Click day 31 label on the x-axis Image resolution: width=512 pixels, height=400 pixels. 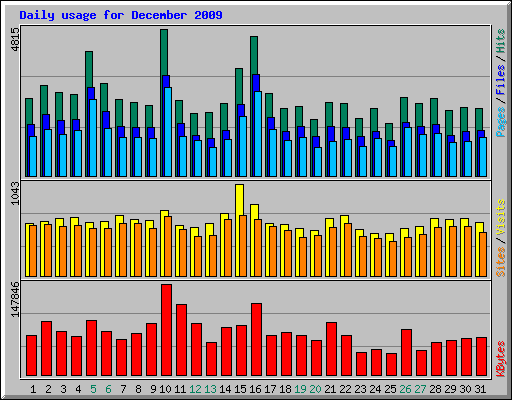click(480, 389)
